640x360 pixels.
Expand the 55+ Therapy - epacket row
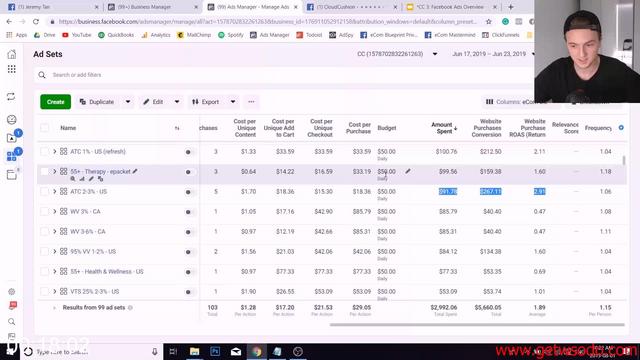(55, 171)
